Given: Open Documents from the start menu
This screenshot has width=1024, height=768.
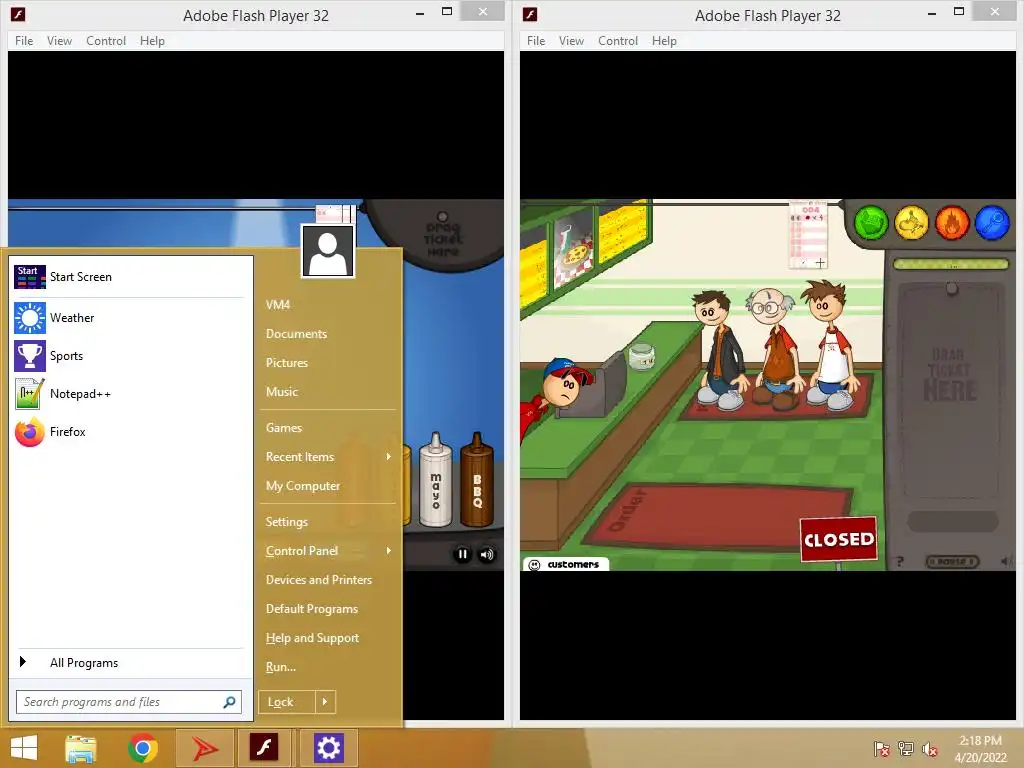Looking at the screenshot, I should pyautogui.click(x=296, y=334).
